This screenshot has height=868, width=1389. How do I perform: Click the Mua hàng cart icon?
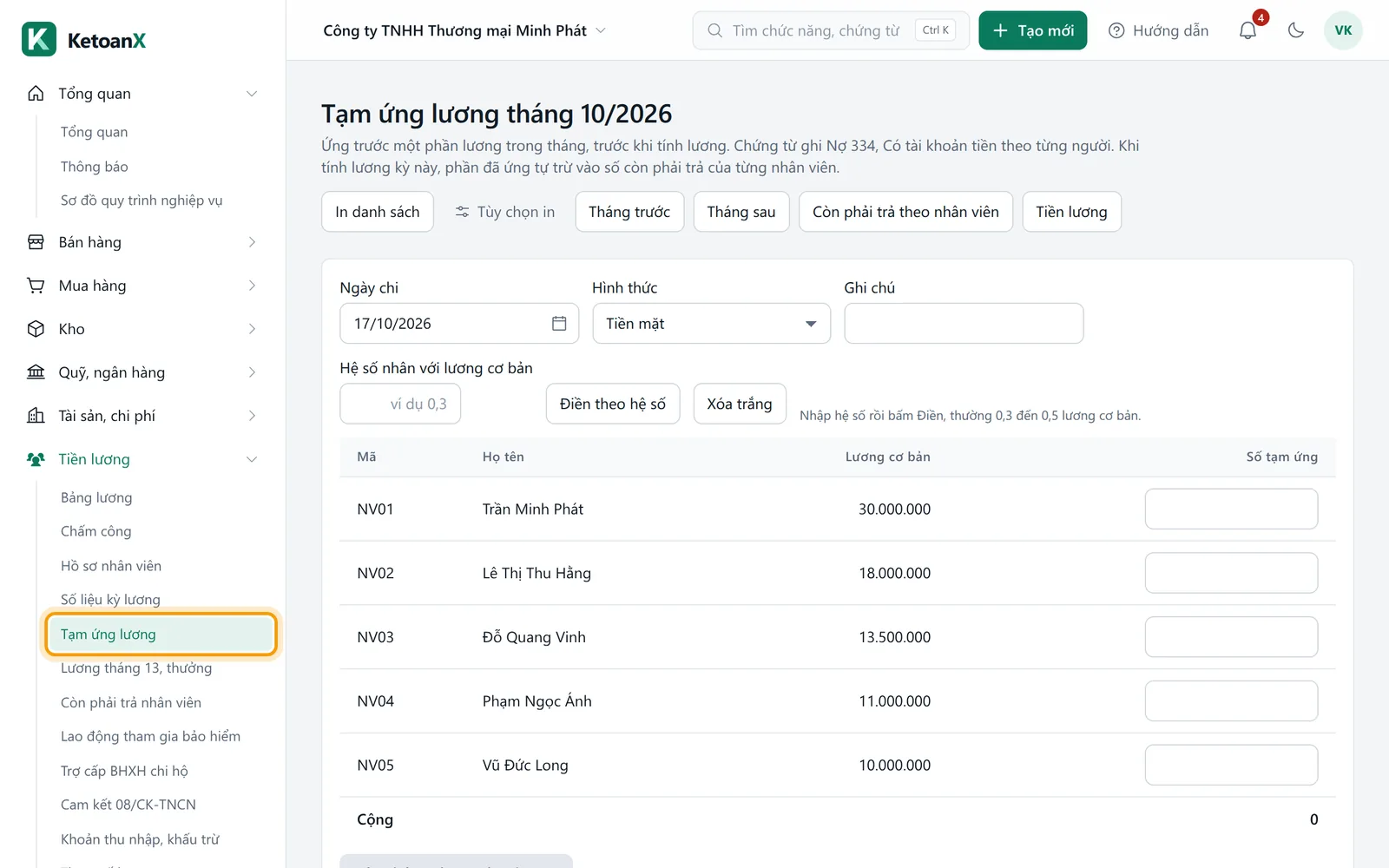(36, 286)
